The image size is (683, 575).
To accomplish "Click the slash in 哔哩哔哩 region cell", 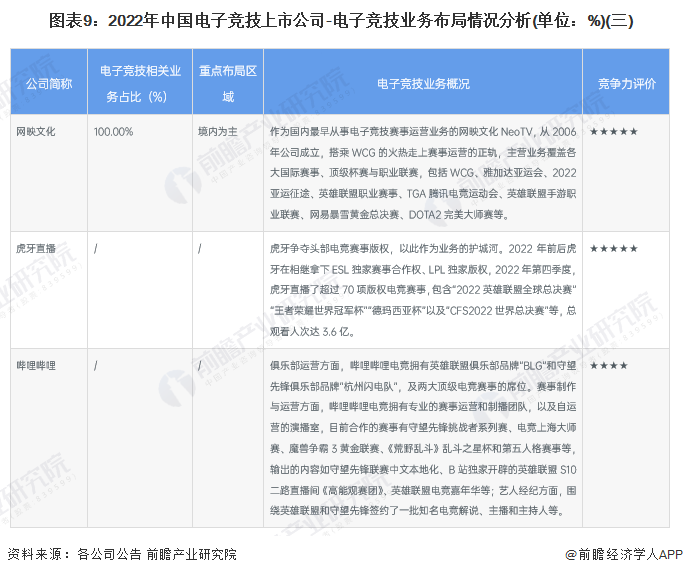I will 200,366.
